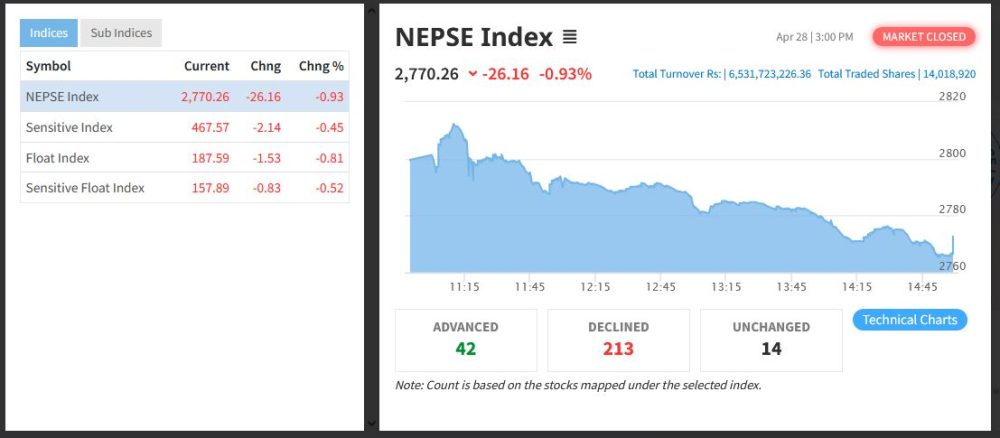1000x438 pixels.
Task: Click the red down-arrow change indicator
Action: pyautogui.click(x=473, y=74)
